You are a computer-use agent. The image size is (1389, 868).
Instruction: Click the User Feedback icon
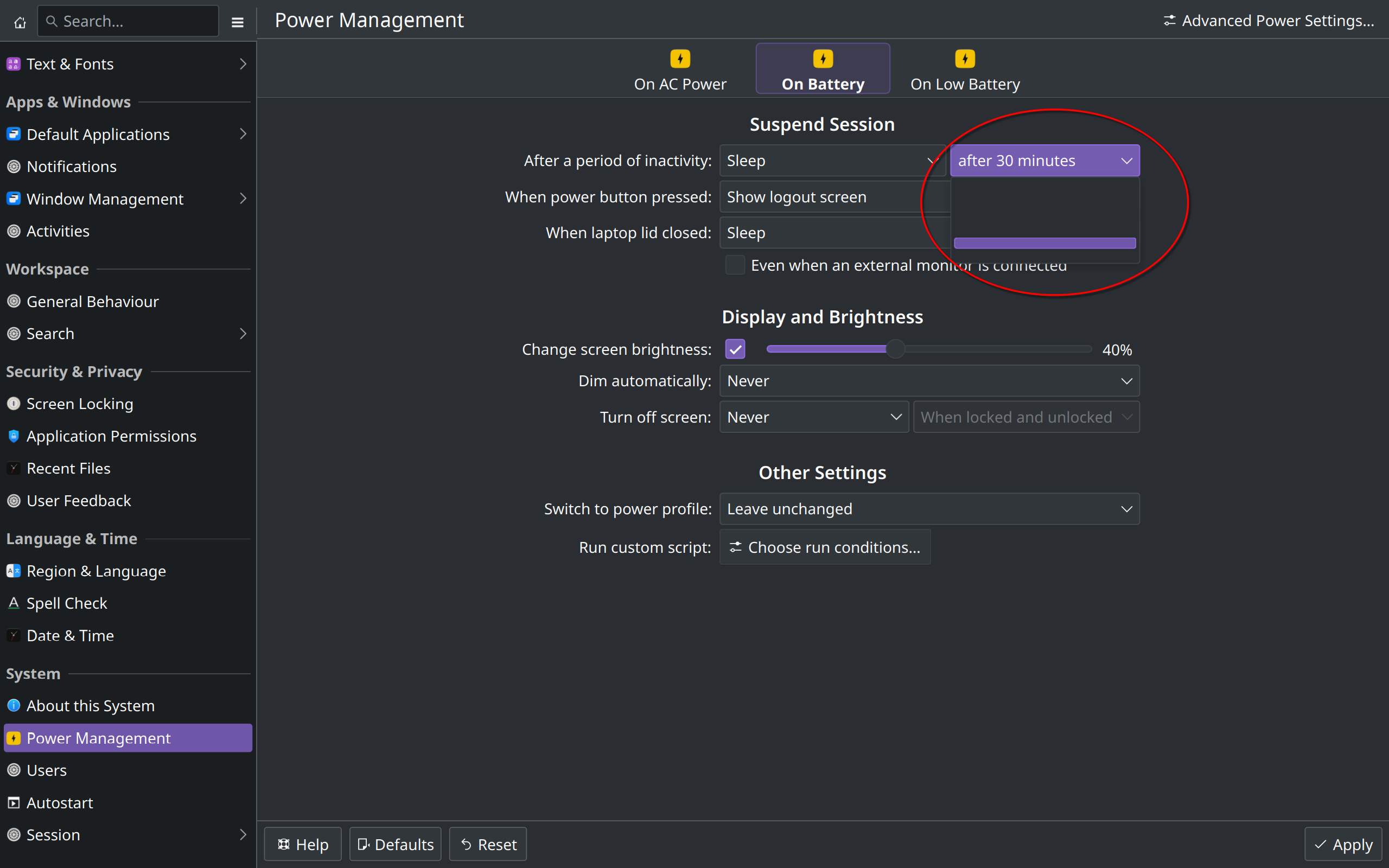click(x=14, y=501)
